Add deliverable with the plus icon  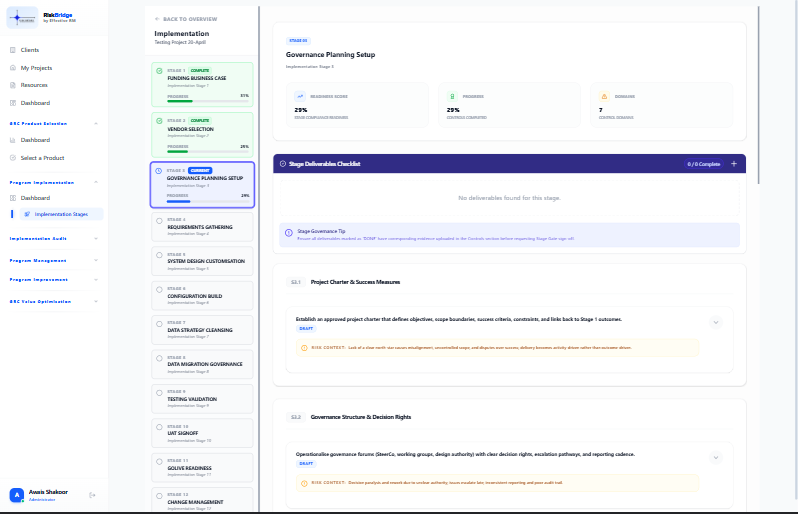click(x=734, y=164)
